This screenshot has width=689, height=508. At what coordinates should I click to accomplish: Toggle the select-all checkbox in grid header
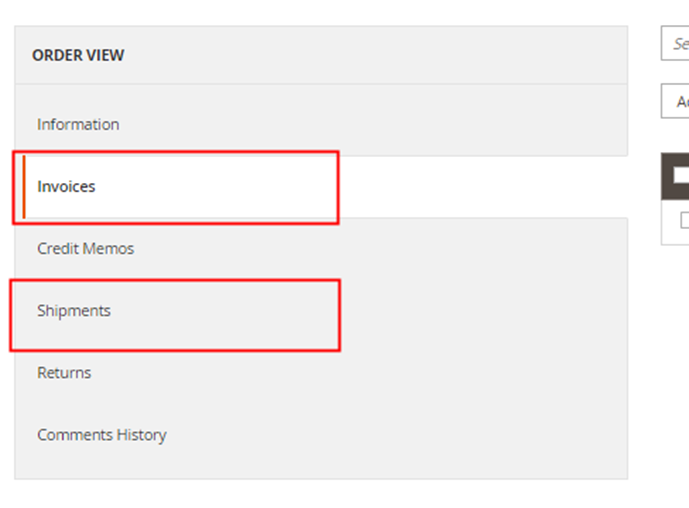(681, 176)
